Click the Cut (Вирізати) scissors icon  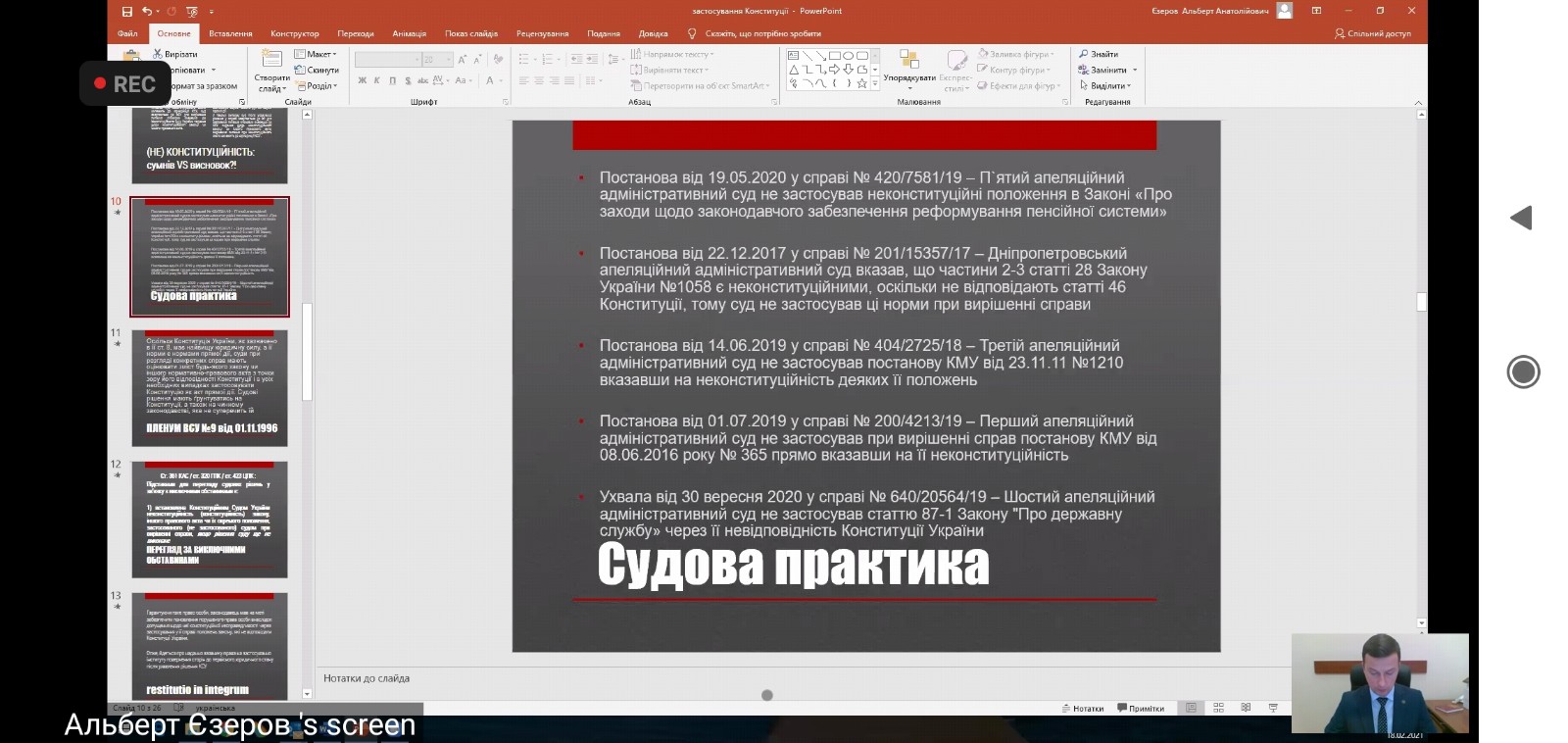(159, 54)
